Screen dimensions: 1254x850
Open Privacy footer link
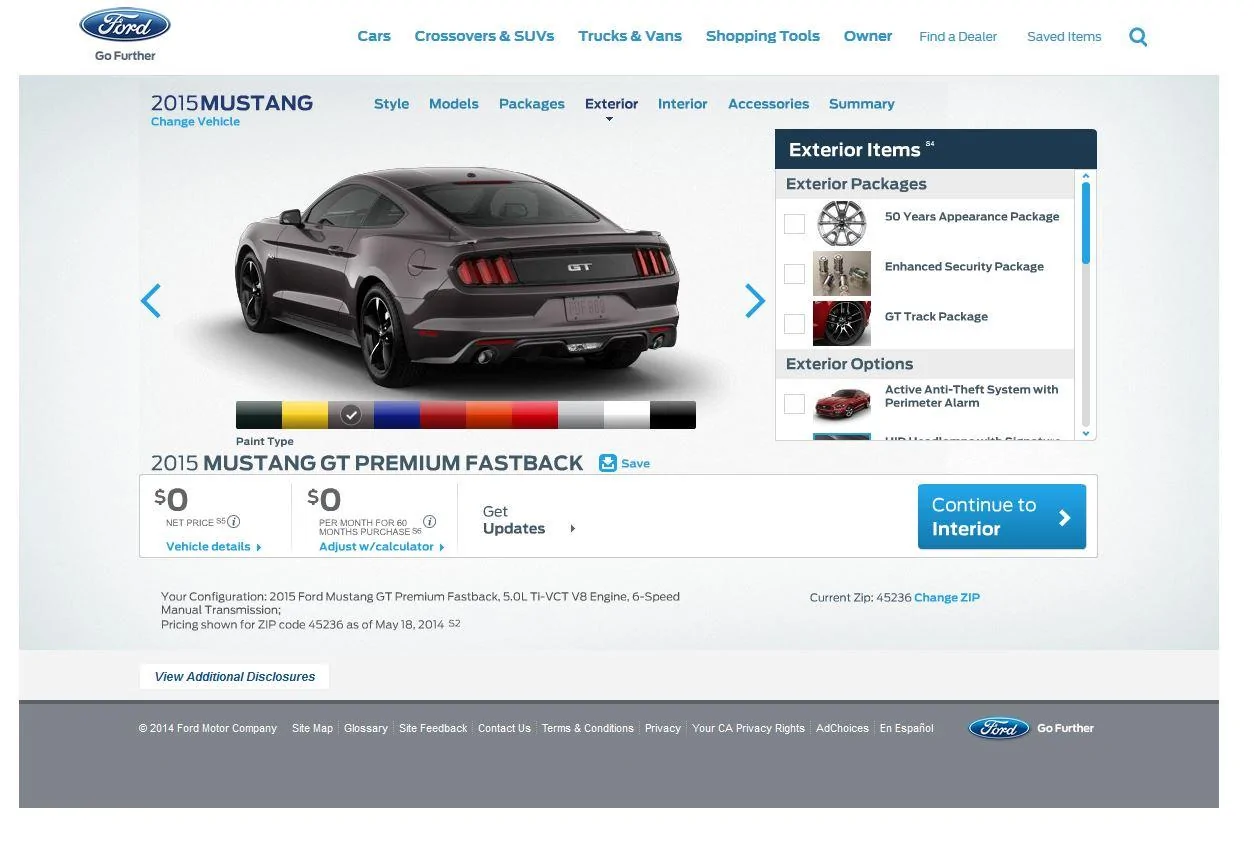coord(663,729)
